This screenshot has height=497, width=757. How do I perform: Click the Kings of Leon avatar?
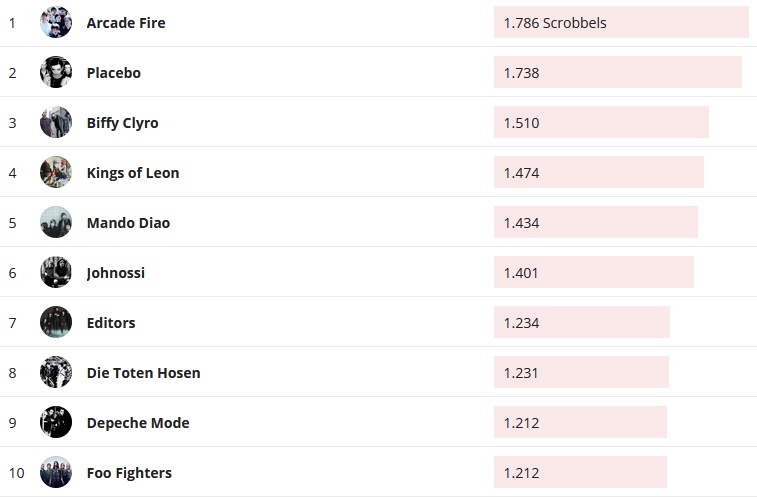56,172
